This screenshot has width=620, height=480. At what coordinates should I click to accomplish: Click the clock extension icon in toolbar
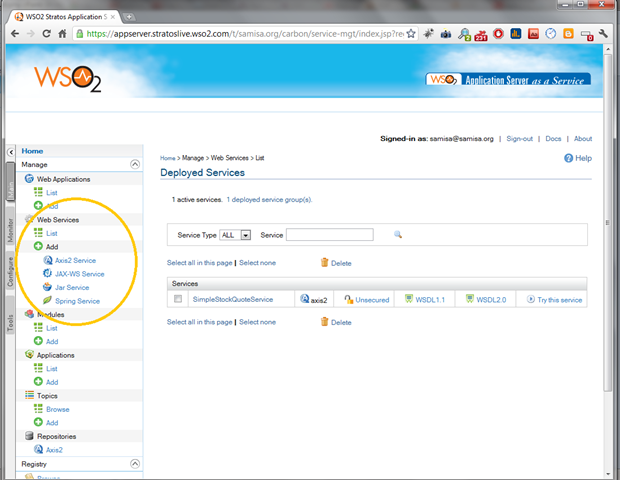point(550,34)
